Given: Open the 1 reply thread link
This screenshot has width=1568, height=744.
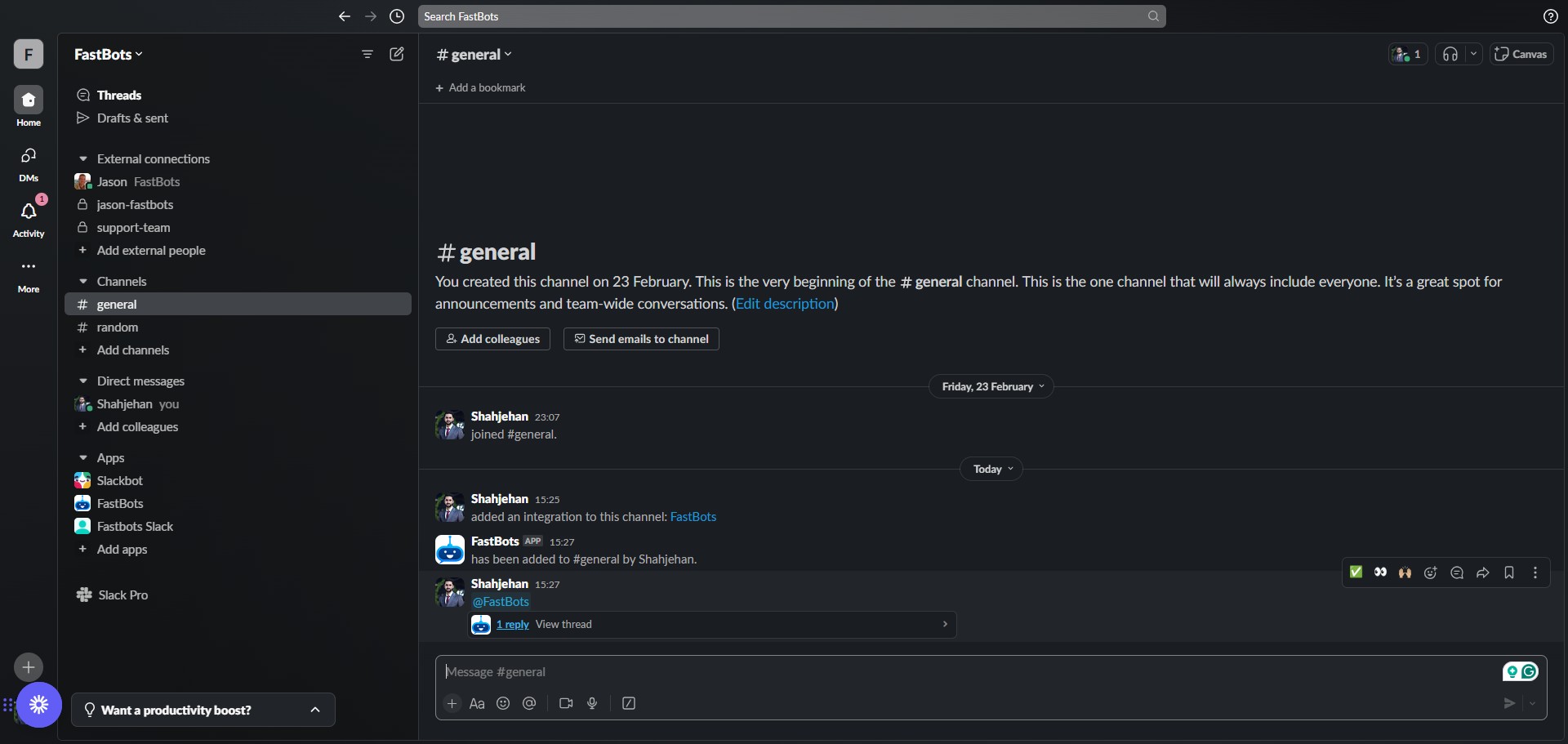Looking at the screenshot, I should (x=513, y=625).
